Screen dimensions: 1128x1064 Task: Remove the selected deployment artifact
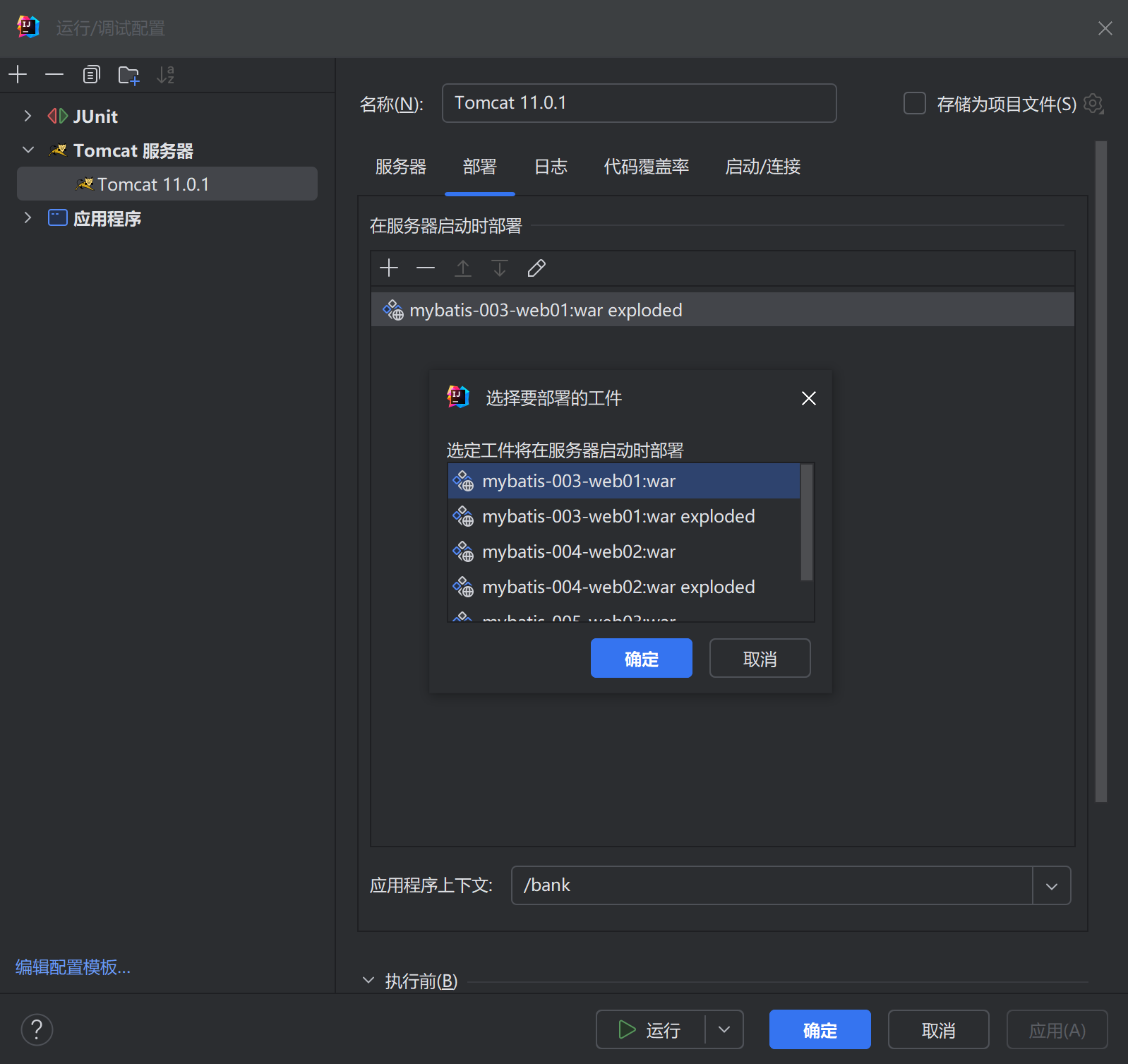pos(426,268)
